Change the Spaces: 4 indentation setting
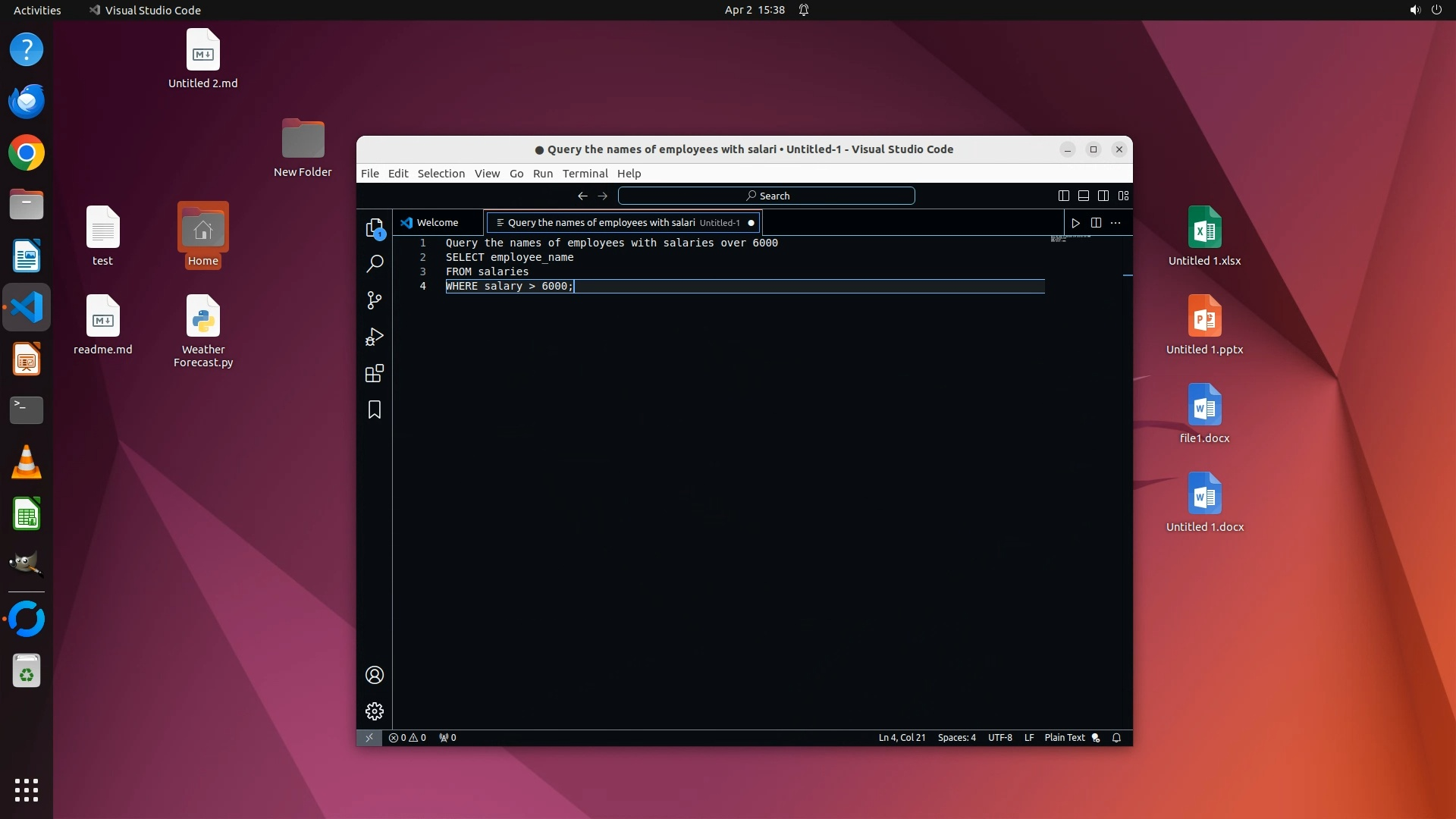 (x=956, y=738)
